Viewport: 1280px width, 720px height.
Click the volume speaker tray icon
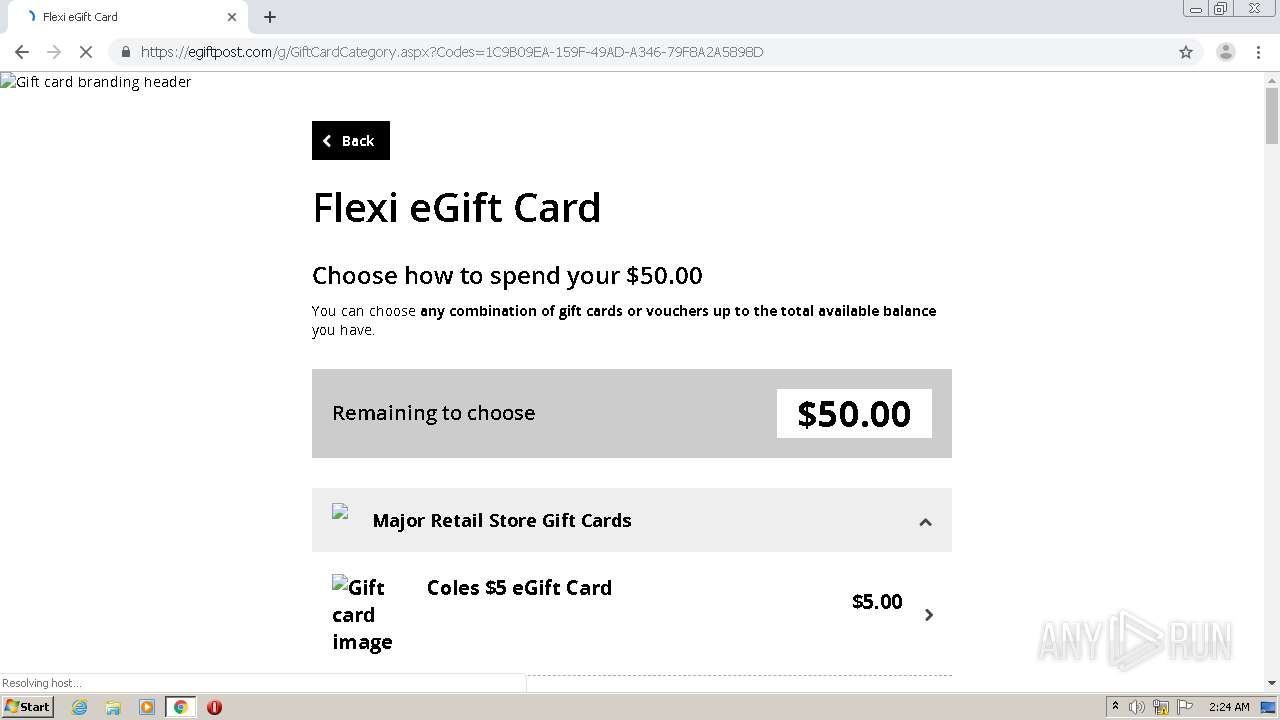pyautogui.click(x=1137, y=707)
